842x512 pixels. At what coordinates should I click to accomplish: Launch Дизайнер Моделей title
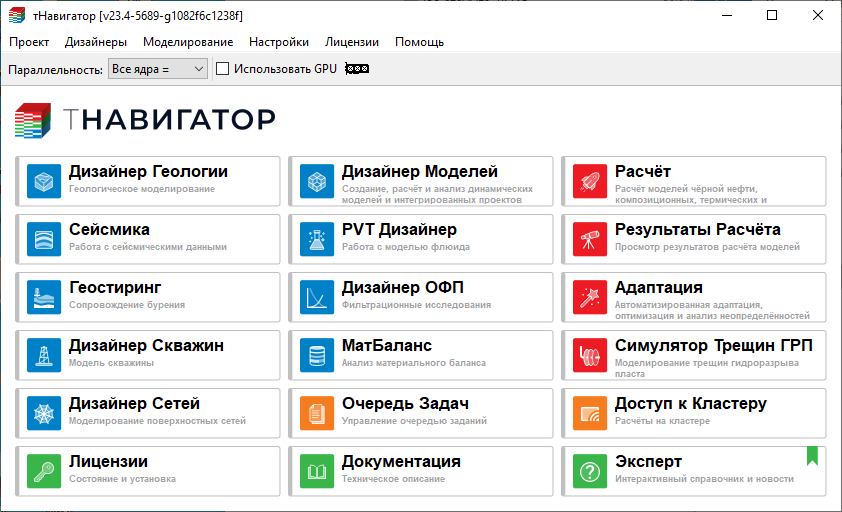[420, 171]
